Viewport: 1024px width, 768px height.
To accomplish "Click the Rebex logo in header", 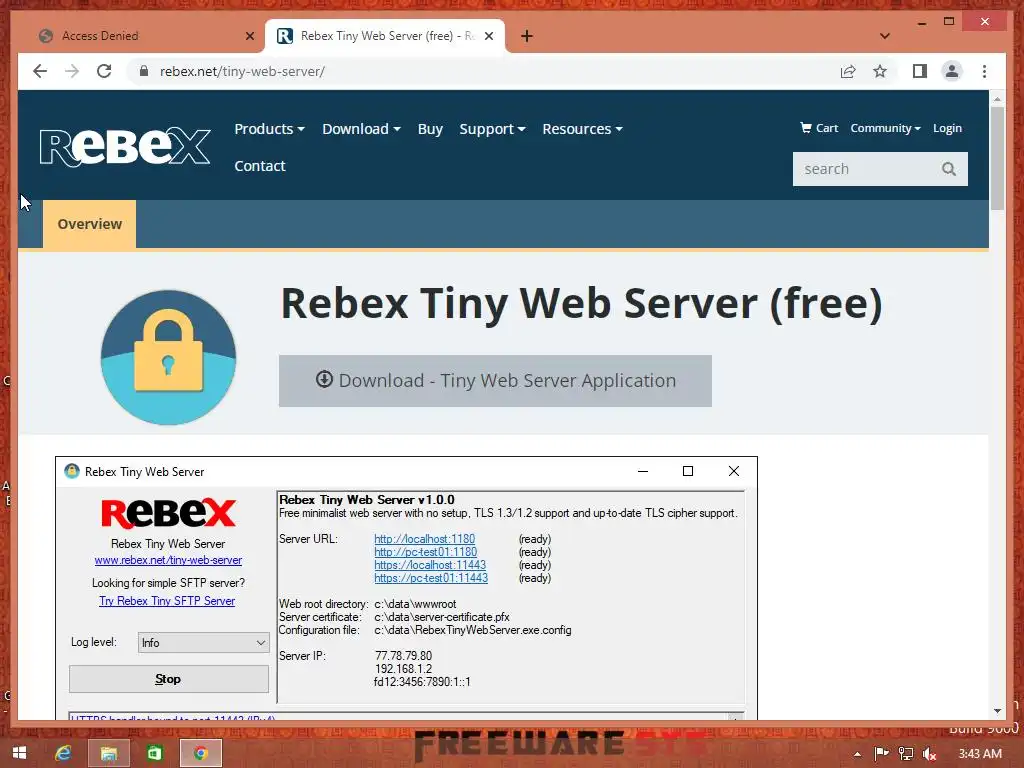I will coord(125,147).
